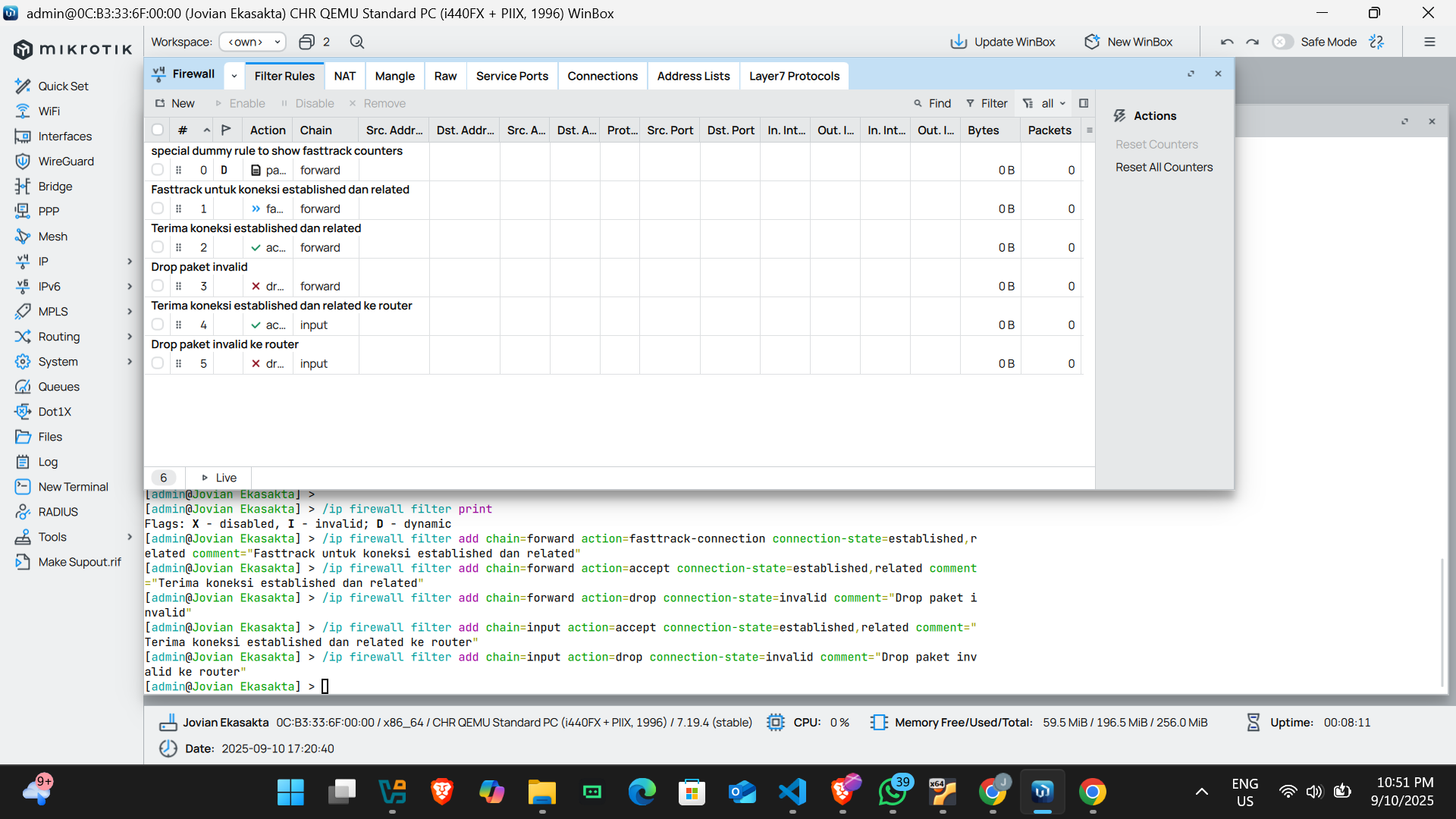Switch to the Address Lists tab

pos(693,76)
